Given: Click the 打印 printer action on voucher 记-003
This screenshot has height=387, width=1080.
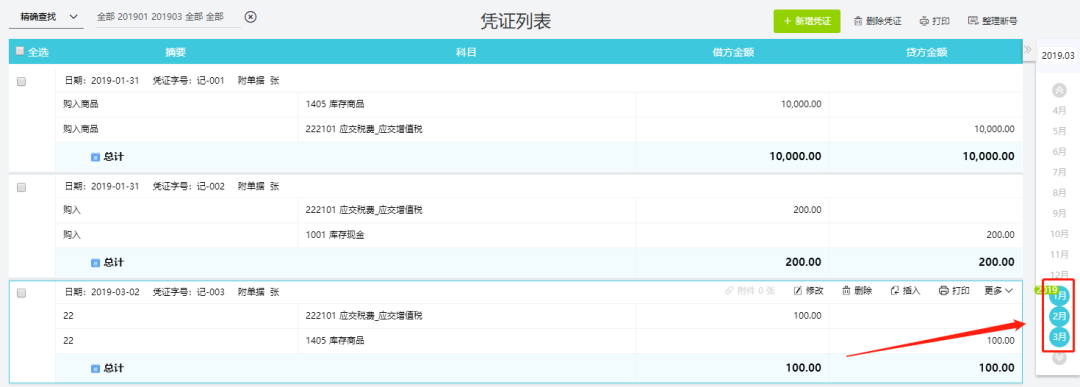Looking at the screenshot, I should [x=955, y=291].
